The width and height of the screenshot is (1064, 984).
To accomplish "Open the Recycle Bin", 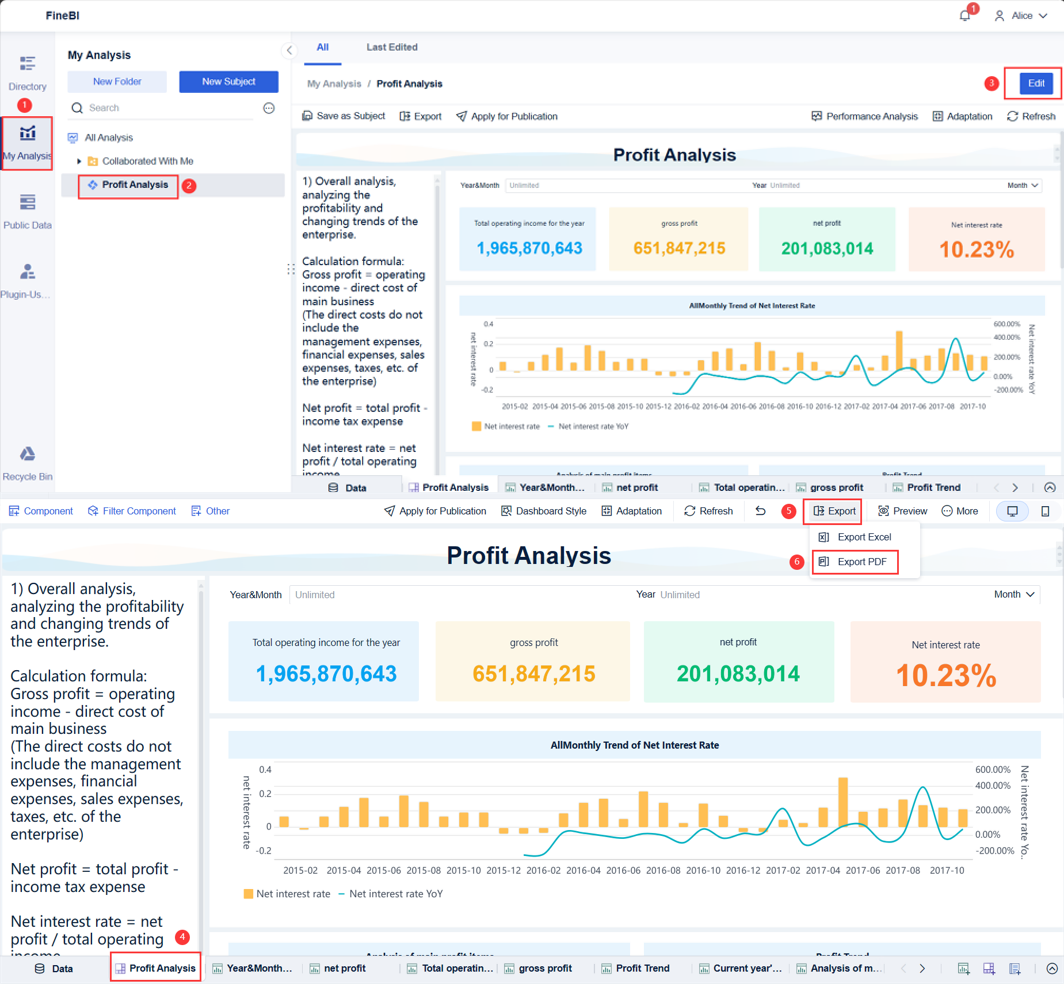I will click(x=27, y=462).
